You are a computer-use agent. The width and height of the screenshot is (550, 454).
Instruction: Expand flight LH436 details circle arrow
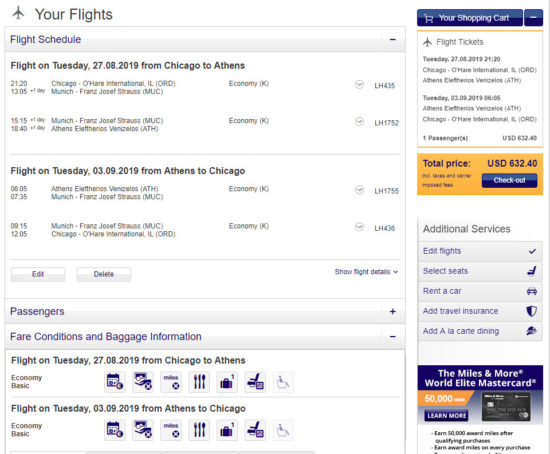(x=359, y=227)
